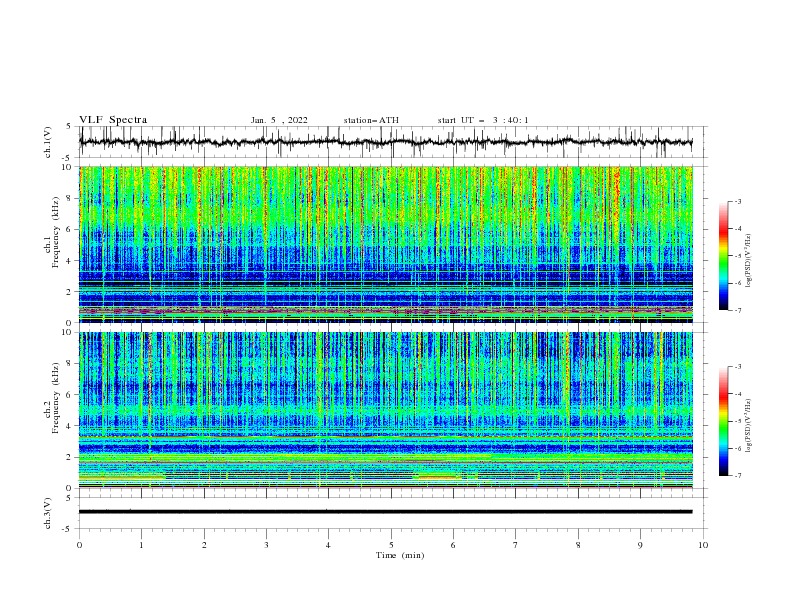
Task: Click the ch.1 spectrogram color bar
Action: [723, 256]
